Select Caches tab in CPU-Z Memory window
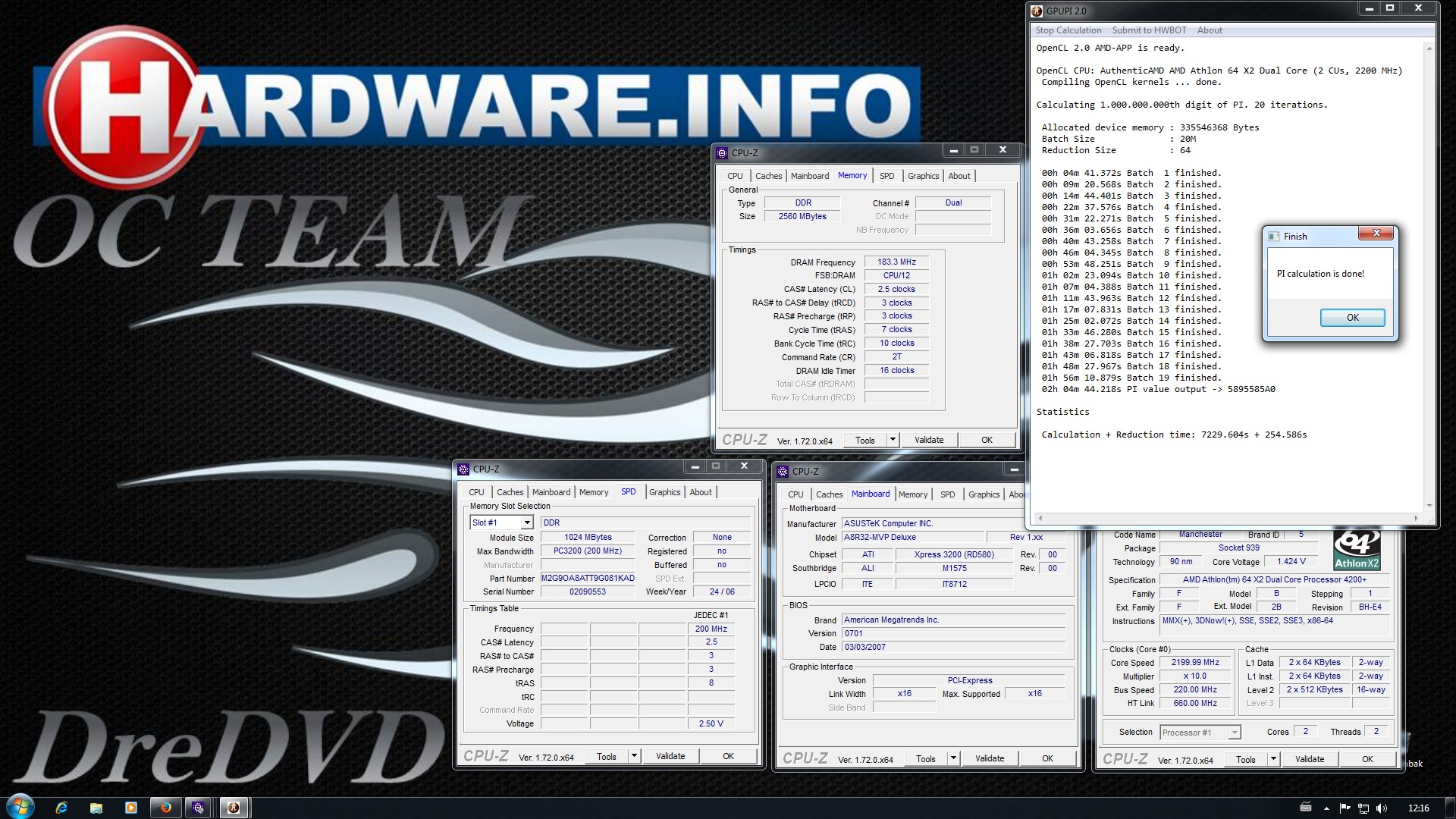 click(x=768, y=176)
